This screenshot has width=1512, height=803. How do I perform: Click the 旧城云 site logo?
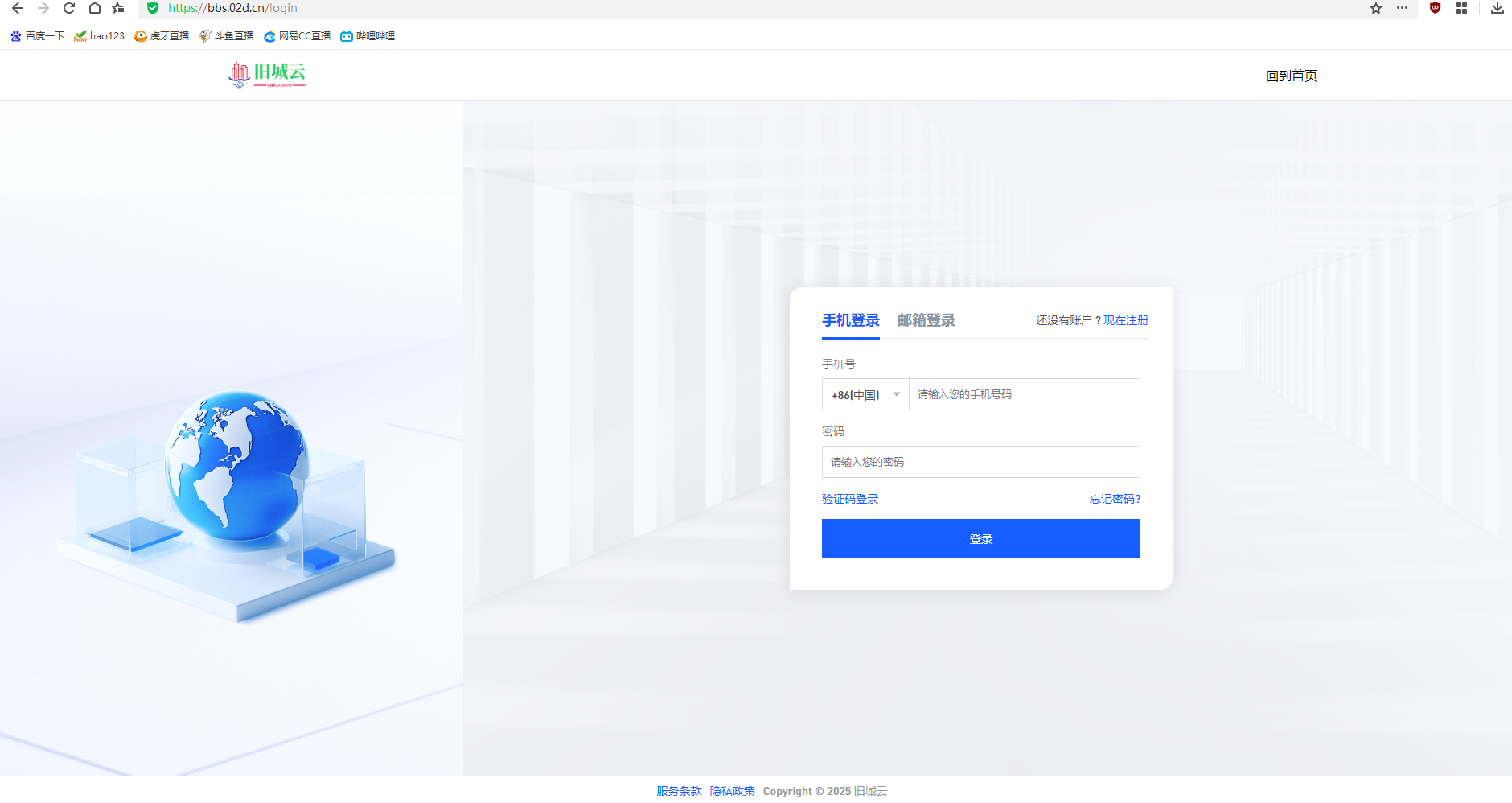267,74
